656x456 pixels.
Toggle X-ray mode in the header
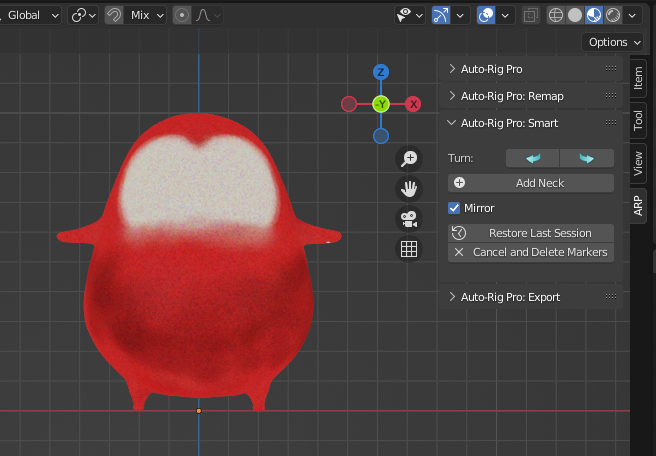530,15
